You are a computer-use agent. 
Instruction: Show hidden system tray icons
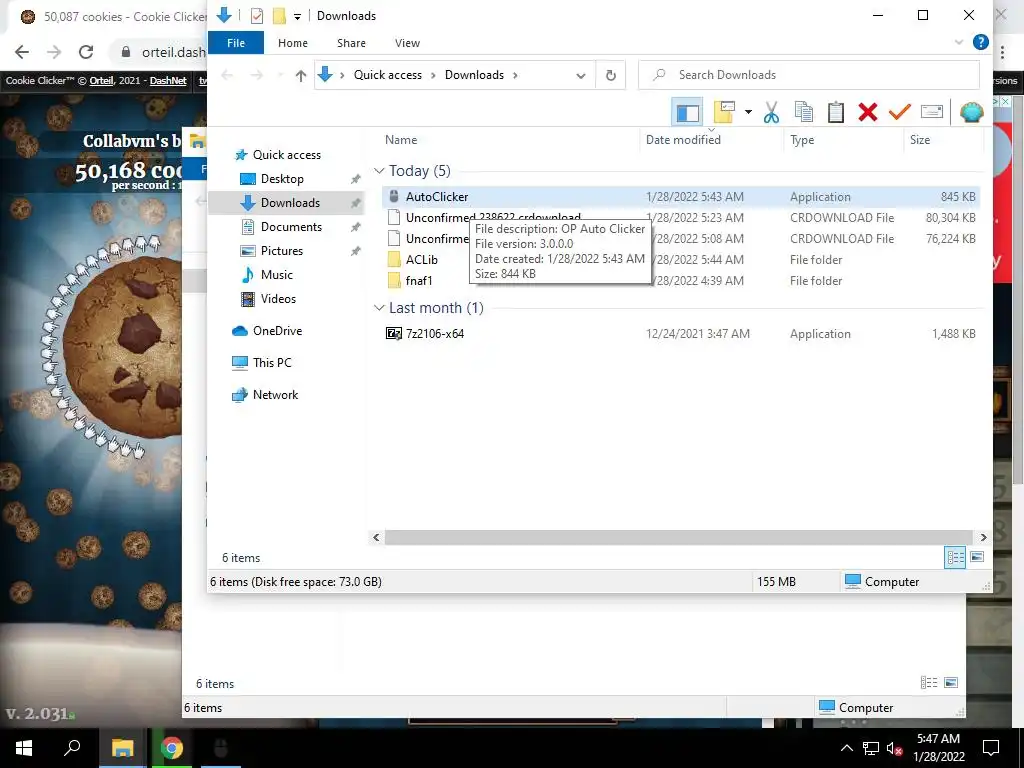(846, 748)
